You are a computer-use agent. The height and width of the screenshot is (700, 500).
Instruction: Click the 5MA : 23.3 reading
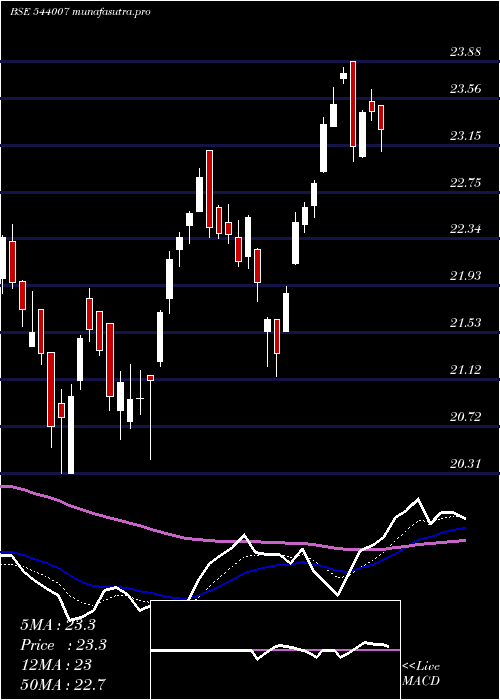[x=58, y=625]
